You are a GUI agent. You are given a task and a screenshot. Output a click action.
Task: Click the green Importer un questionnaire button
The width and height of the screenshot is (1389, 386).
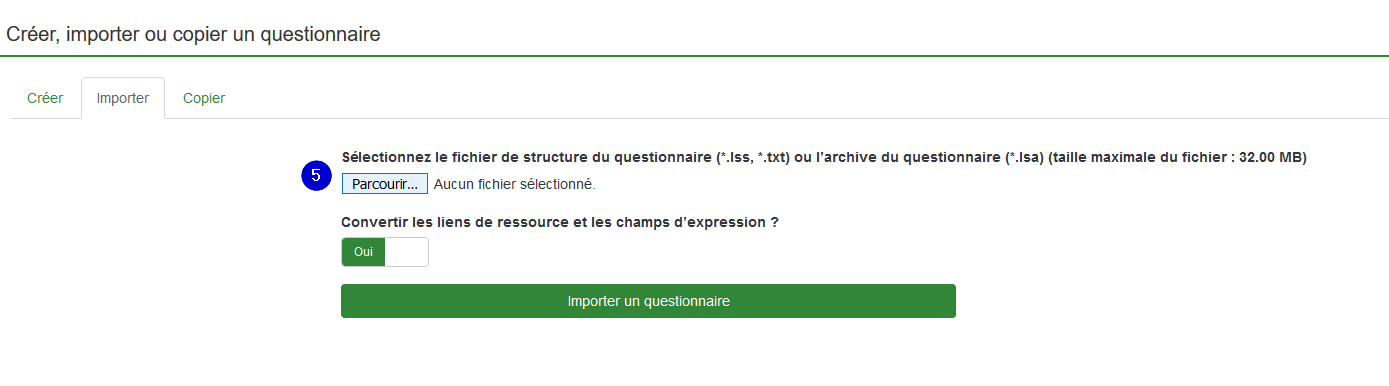[648, 301]
